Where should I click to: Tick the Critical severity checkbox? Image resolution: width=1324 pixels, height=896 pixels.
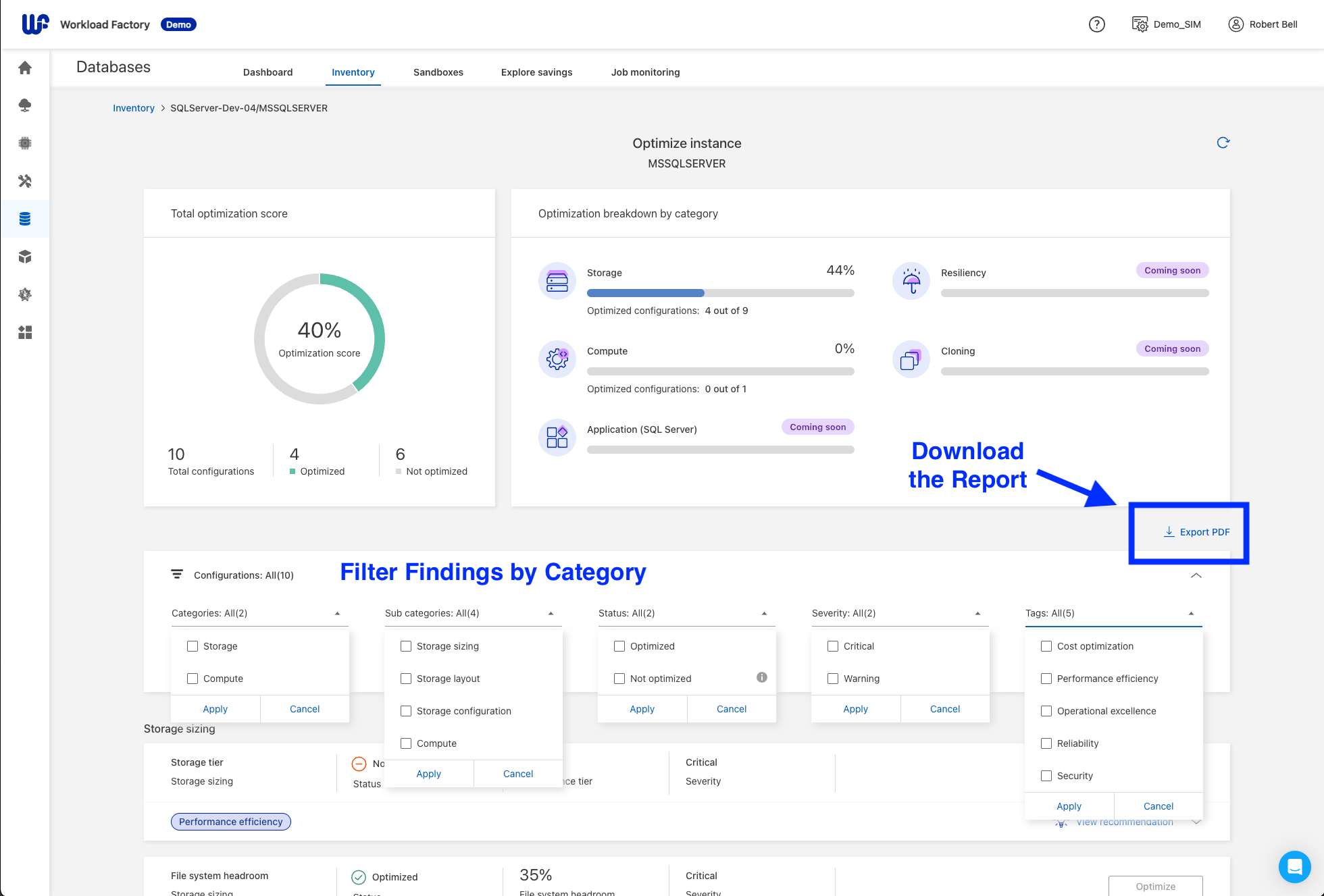pos(833,646)
